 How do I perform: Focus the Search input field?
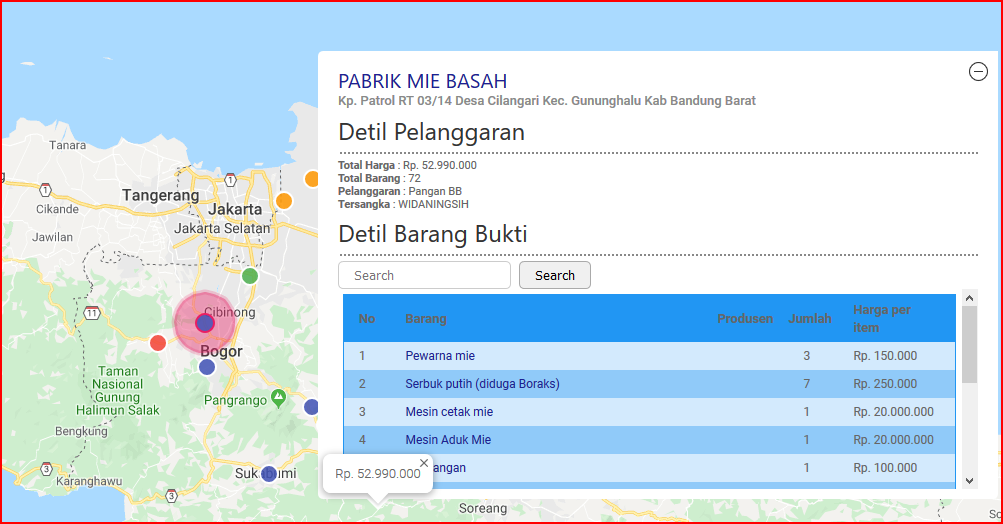(424, 275)
